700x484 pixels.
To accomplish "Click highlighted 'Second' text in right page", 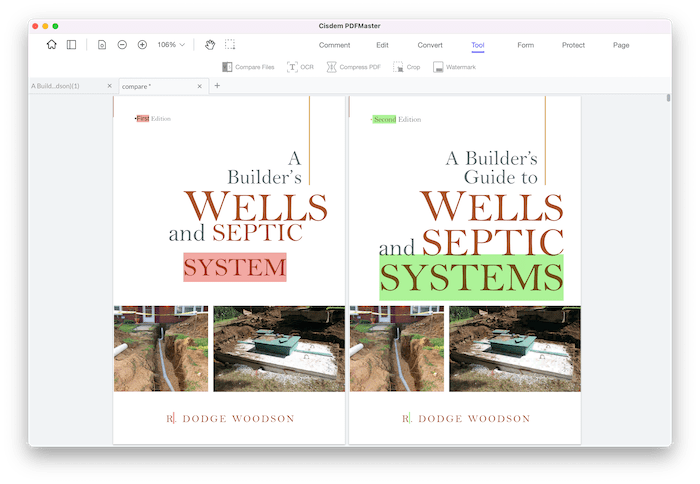I will [x=384, y=119].
